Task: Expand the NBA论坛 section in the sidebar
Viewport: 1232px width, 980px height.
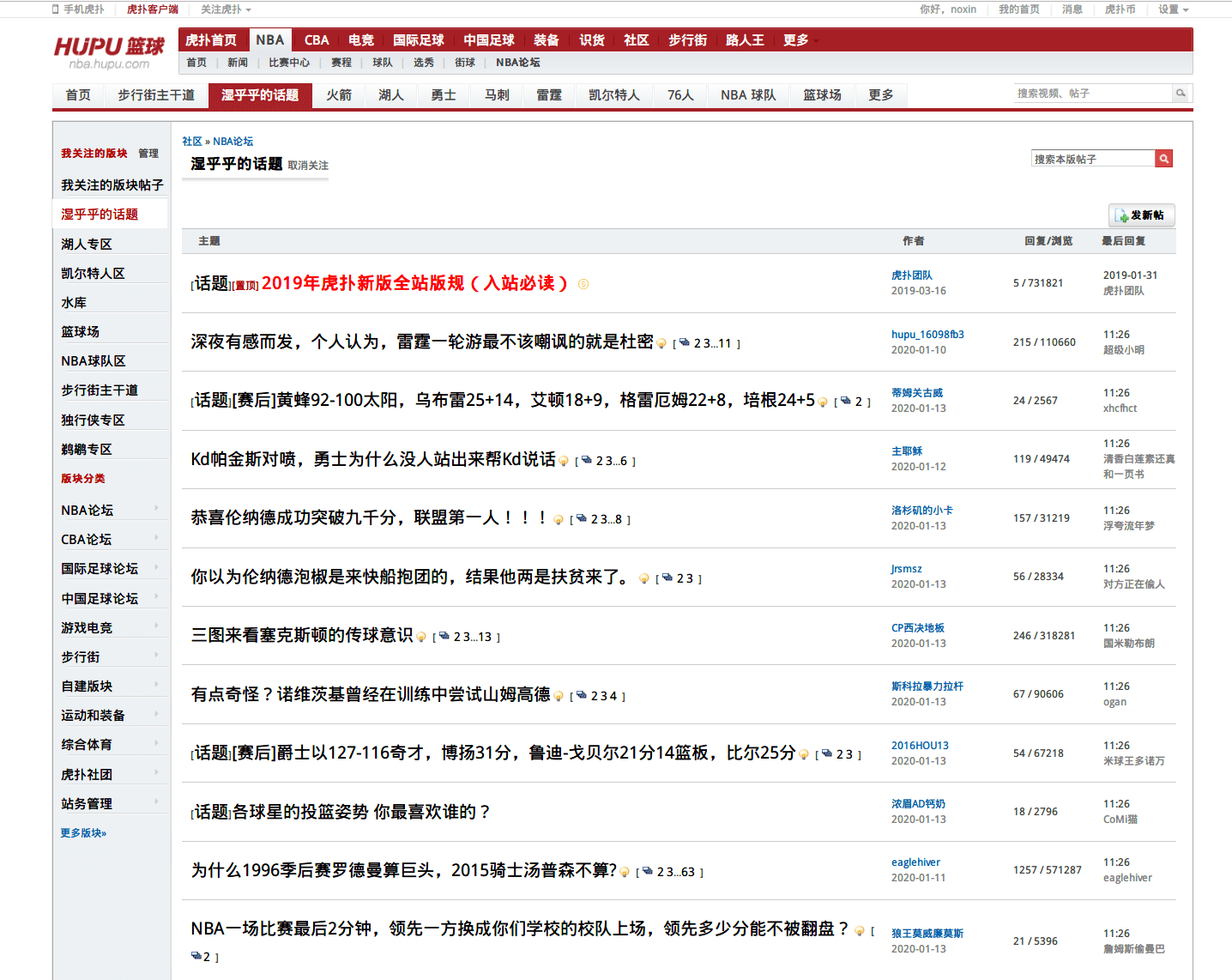Action: [86, 509]
